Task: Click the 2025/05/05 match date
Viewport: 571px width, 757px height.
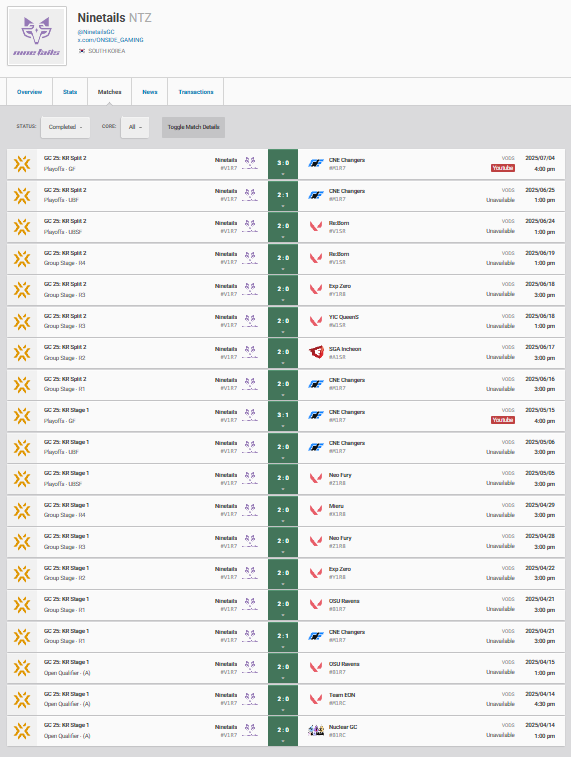Action: tap(540, 473)
